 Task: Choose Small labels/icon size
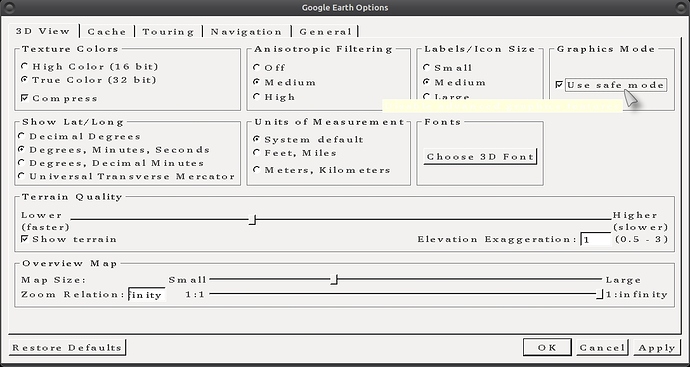(448, 68)
